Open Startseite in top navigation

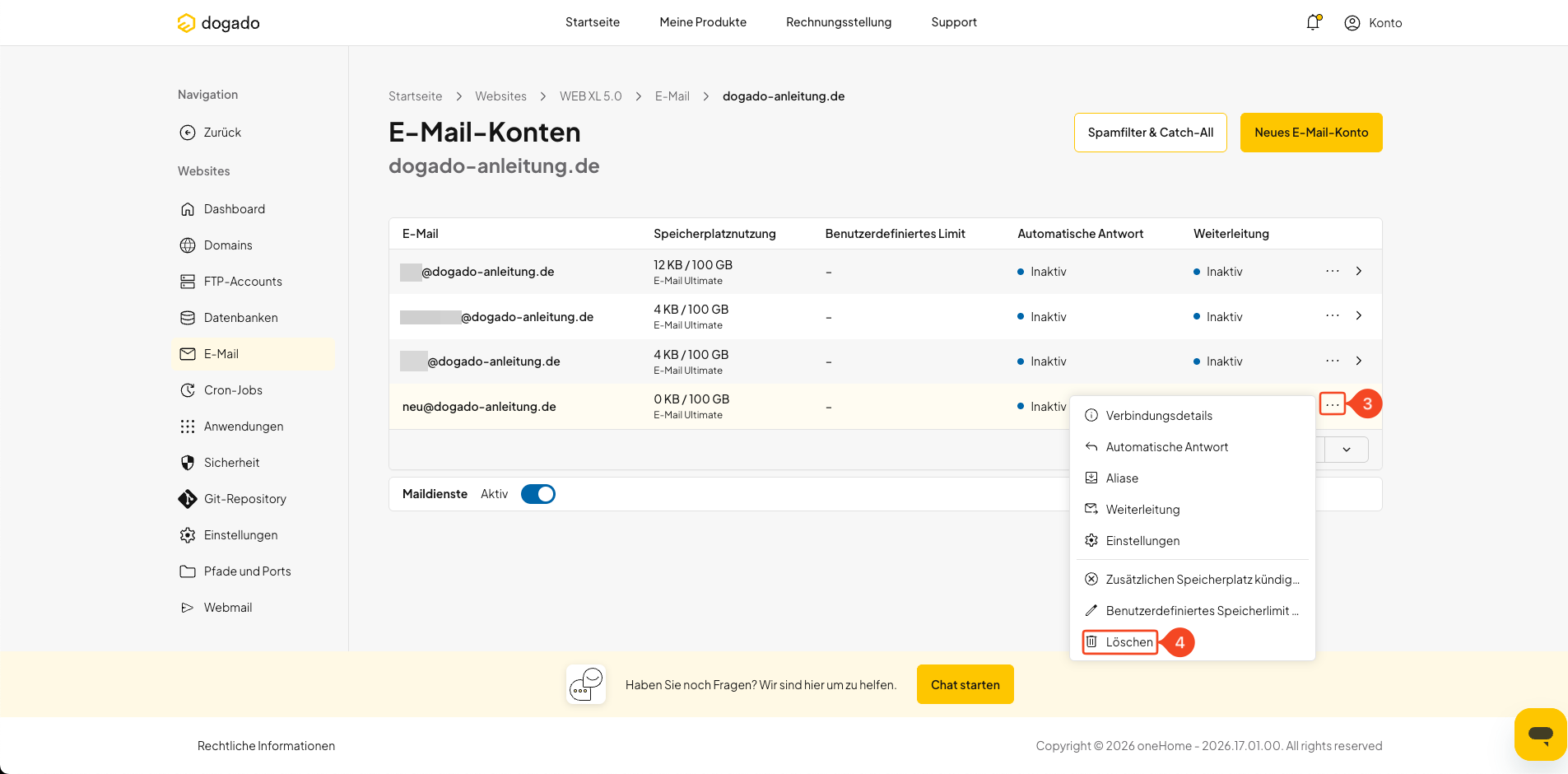pyautogui.click(x=593, y=22)
